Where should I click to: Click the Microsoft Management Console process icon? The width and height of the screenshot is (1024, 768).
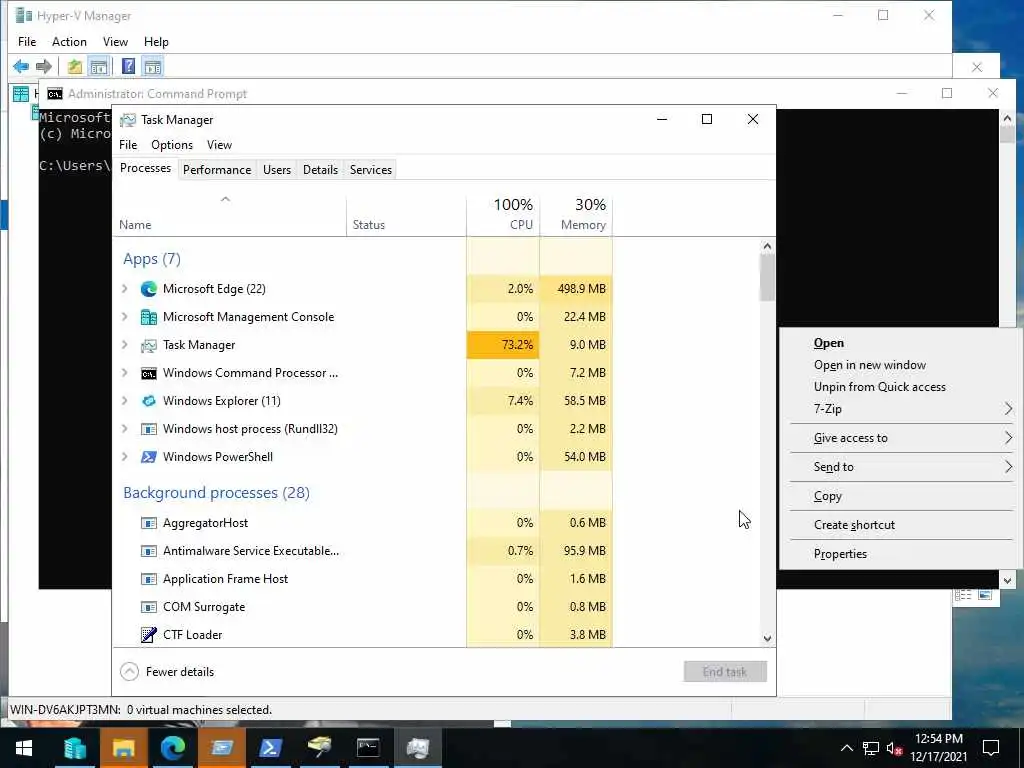[149, 317]
